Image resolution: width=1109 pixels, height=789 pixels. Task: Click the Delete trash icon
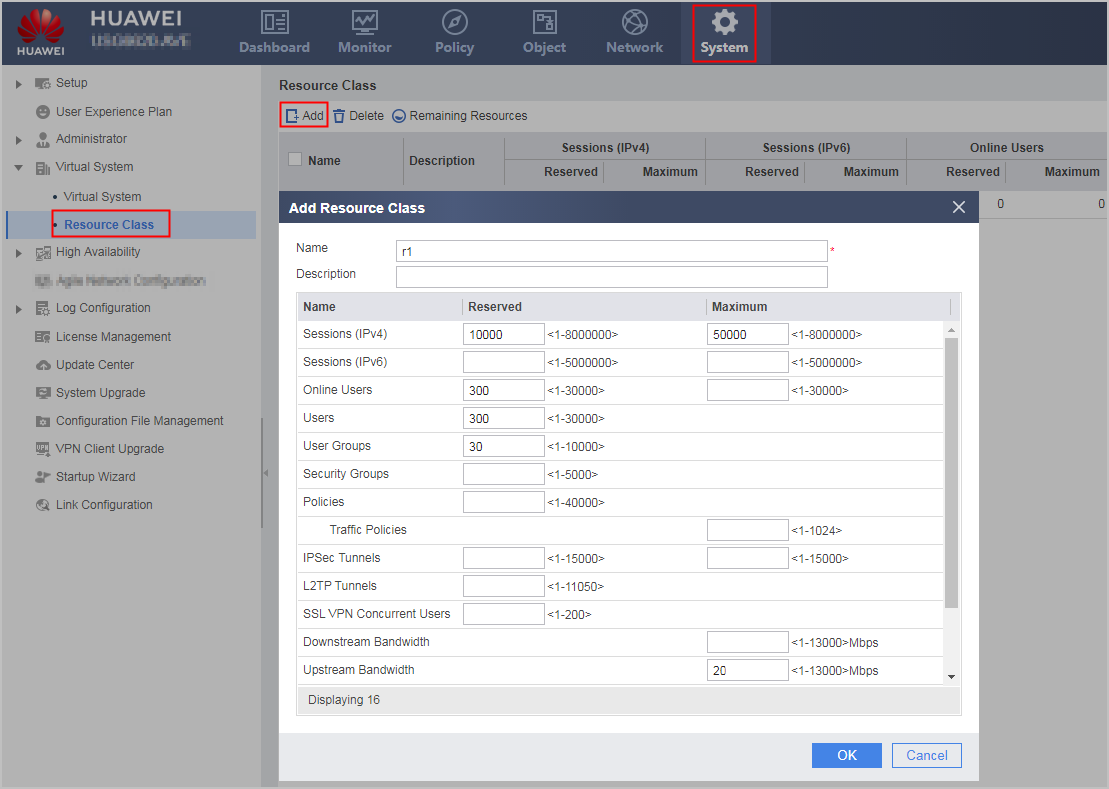pyautogui.click(x=339, y=116)
